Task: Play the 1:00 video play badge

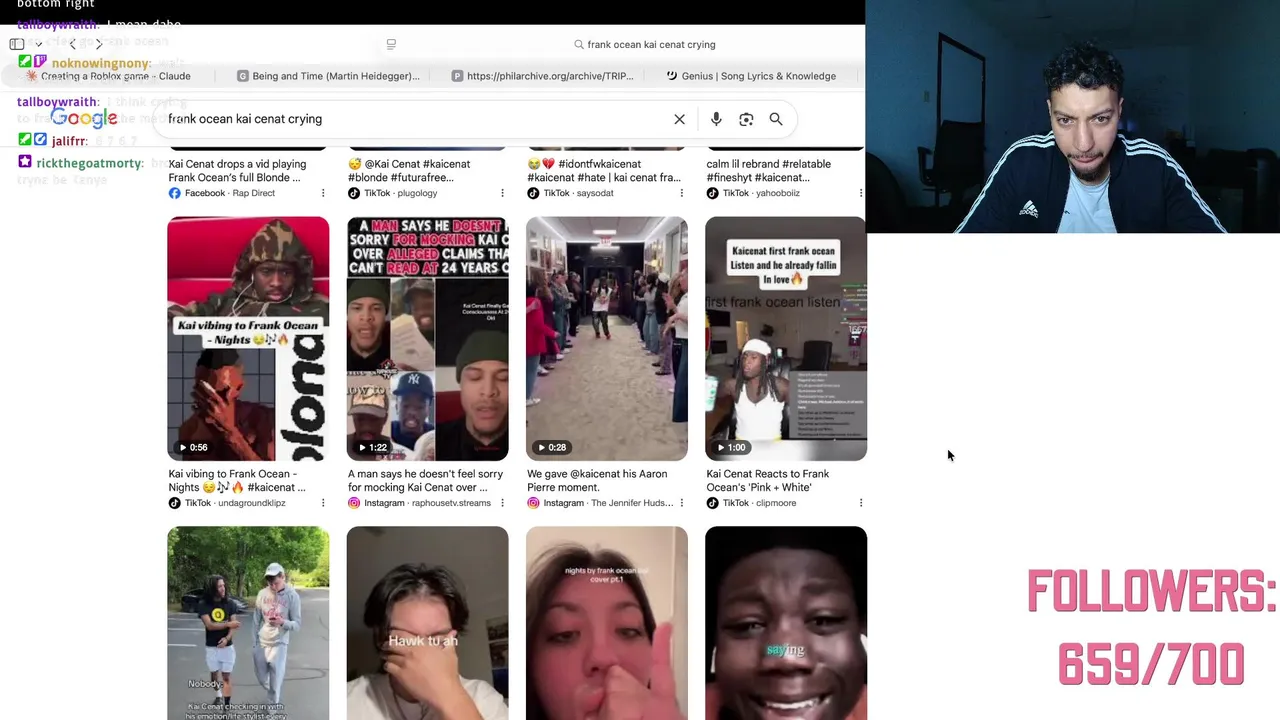Action: 731,448
